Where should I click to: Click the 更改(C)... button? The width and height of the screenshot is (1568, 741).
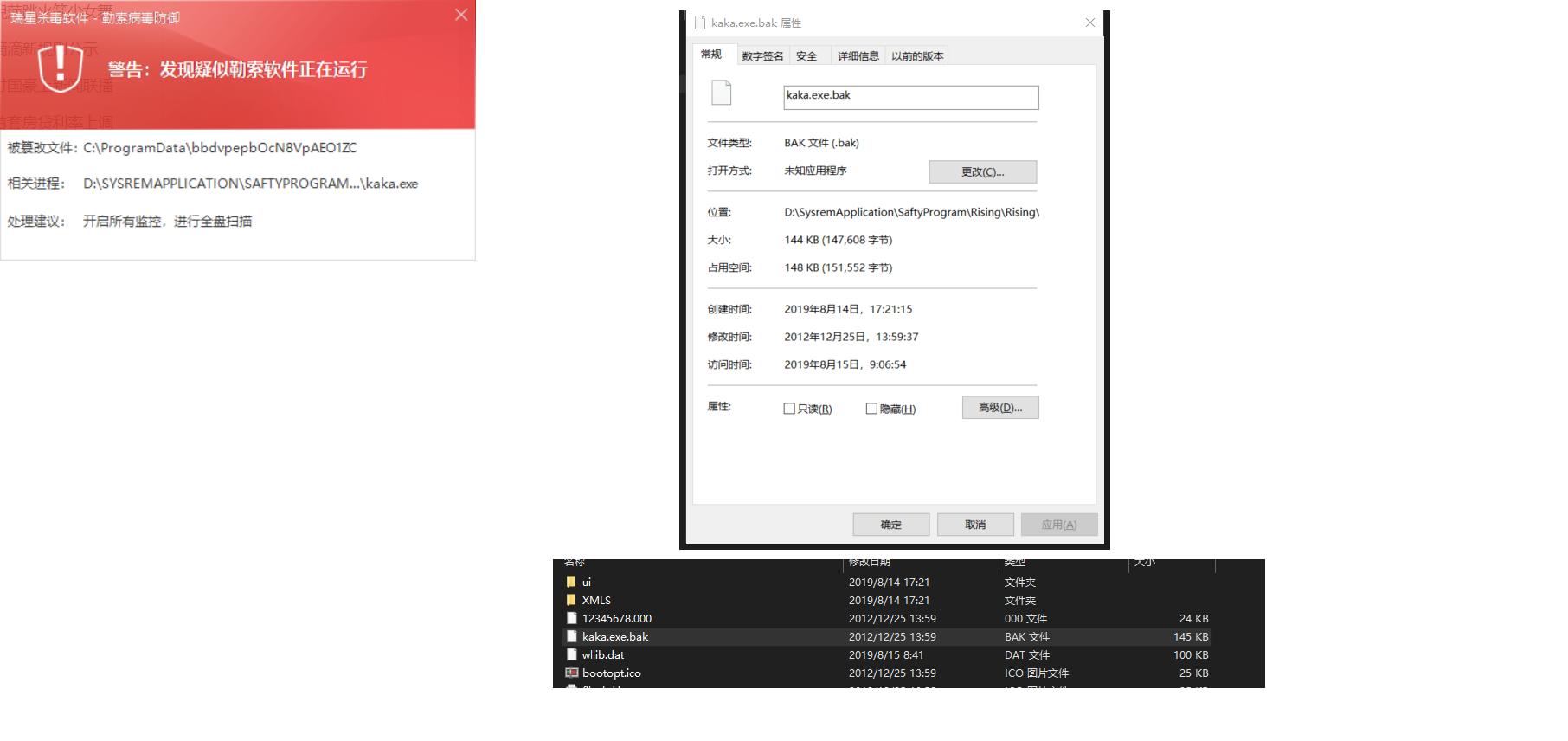[x=983, y=171]
